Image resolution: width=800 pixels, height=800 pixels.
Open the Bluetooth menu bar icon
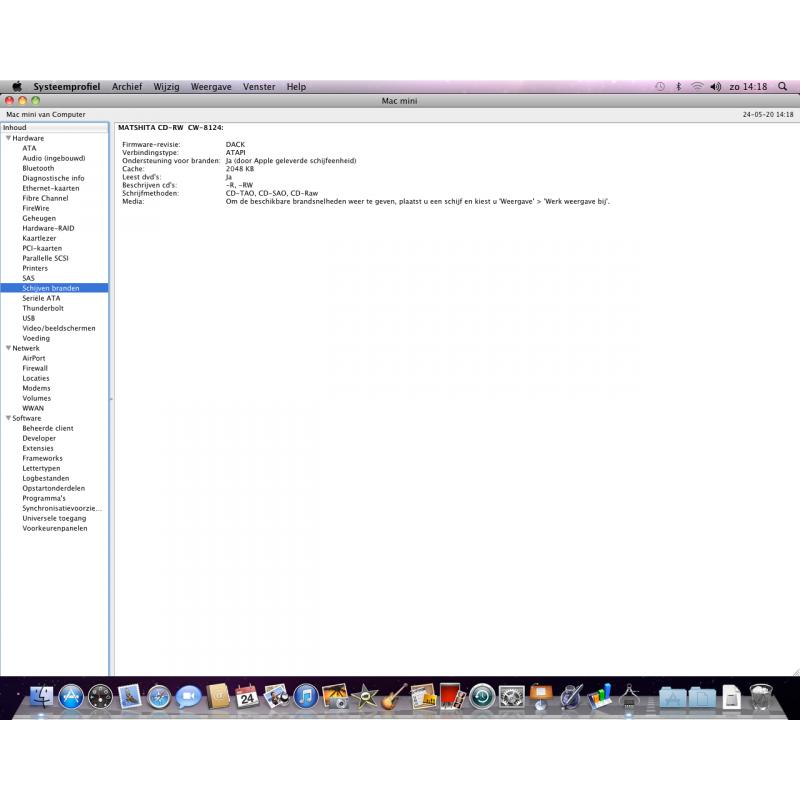678,86
